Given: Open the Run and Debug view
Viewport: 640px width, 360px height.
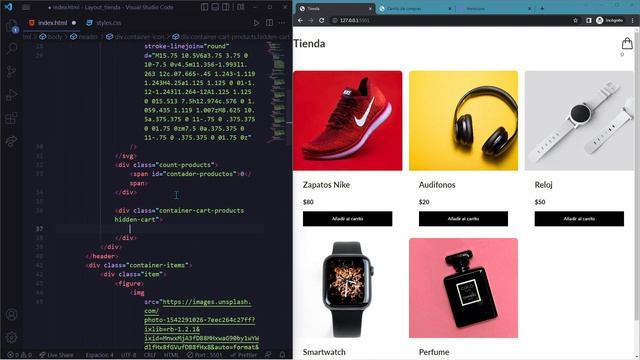Looking at the screenshot, I should tap(11, 95).
